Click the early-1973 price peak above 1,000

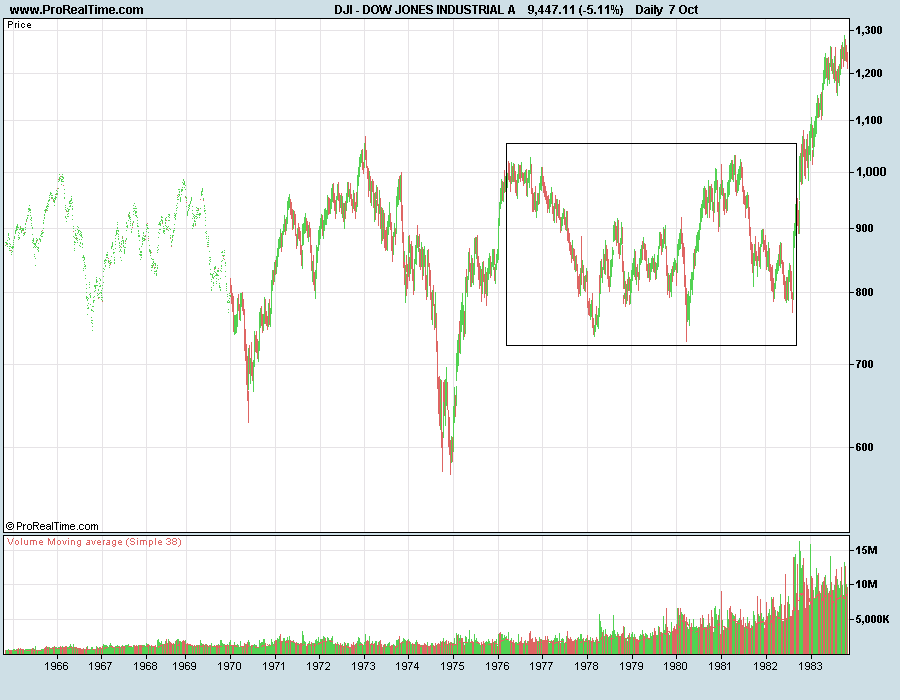tap(364, 152)
